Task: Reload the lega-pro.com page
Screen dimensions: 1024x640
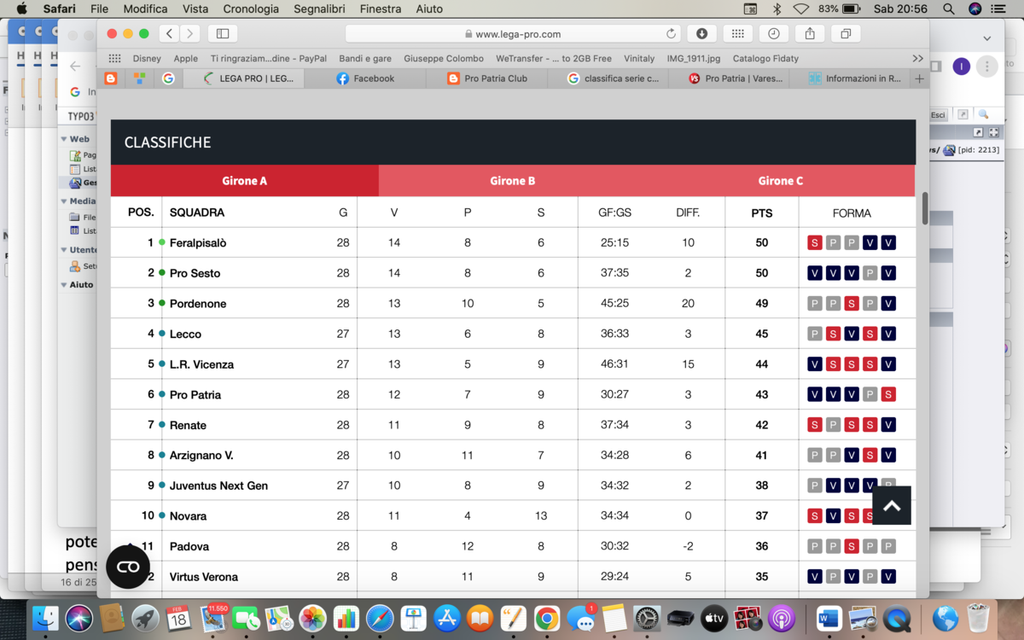Action: 672,34
